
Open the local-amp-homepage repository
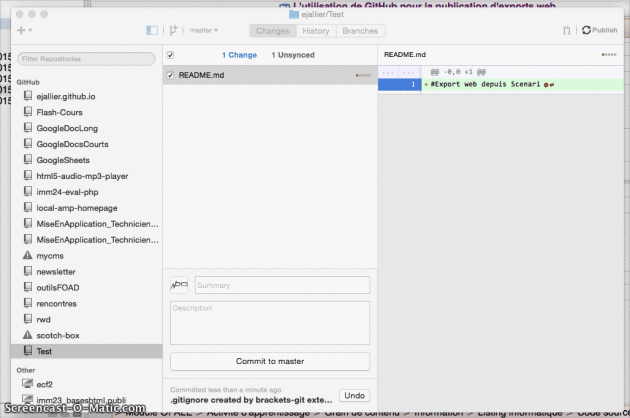click(77, 208)
